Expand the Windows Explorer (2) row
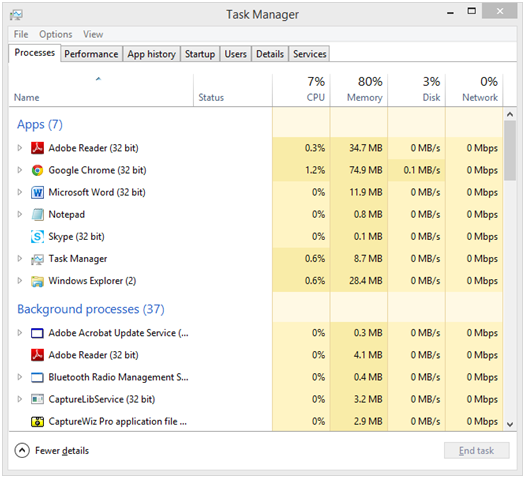Image resolution: width=524 pixels, height=477 pixels. pos(19,281)
